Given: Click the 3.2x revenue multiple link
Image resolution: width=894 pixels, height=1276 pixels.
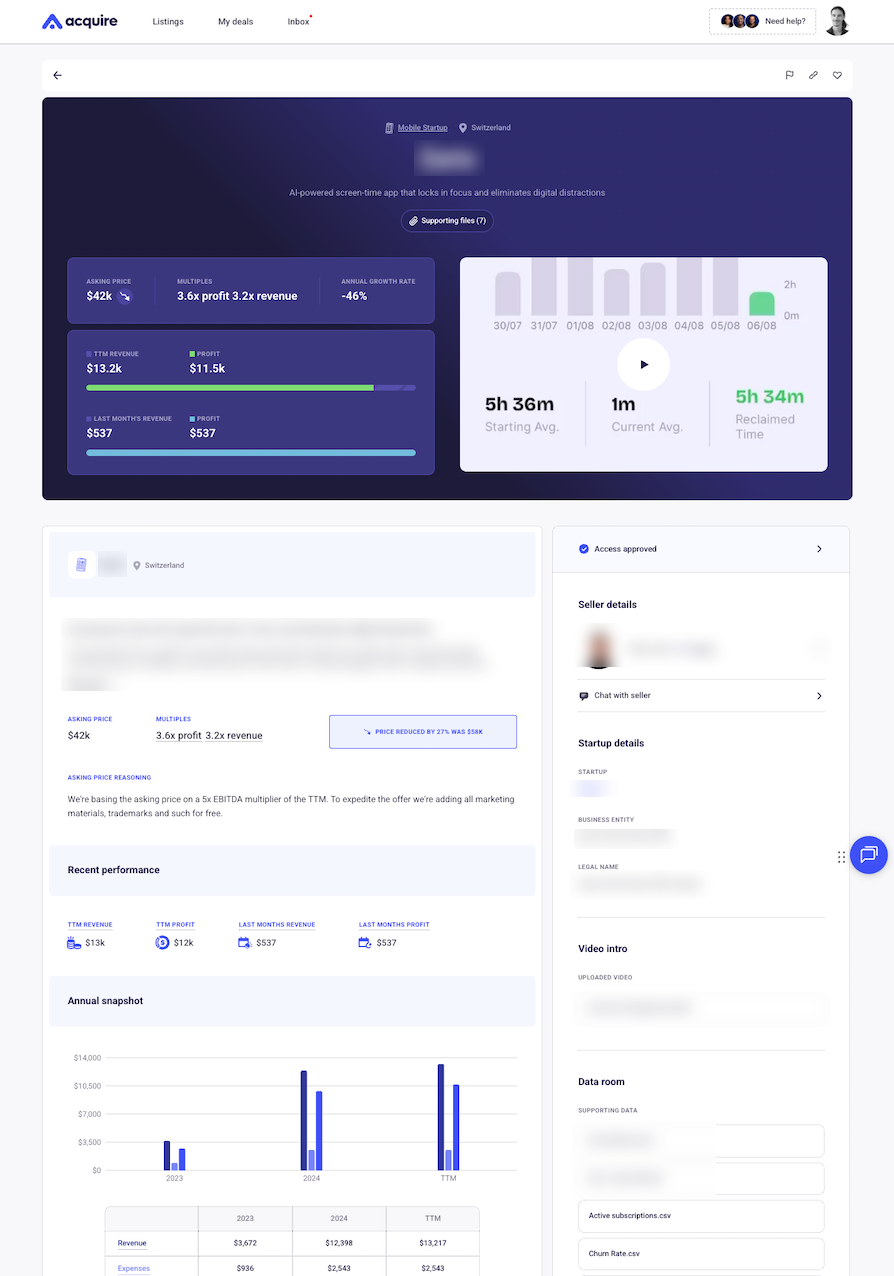Looking at the screenshot, I should [x=234, y=736].
